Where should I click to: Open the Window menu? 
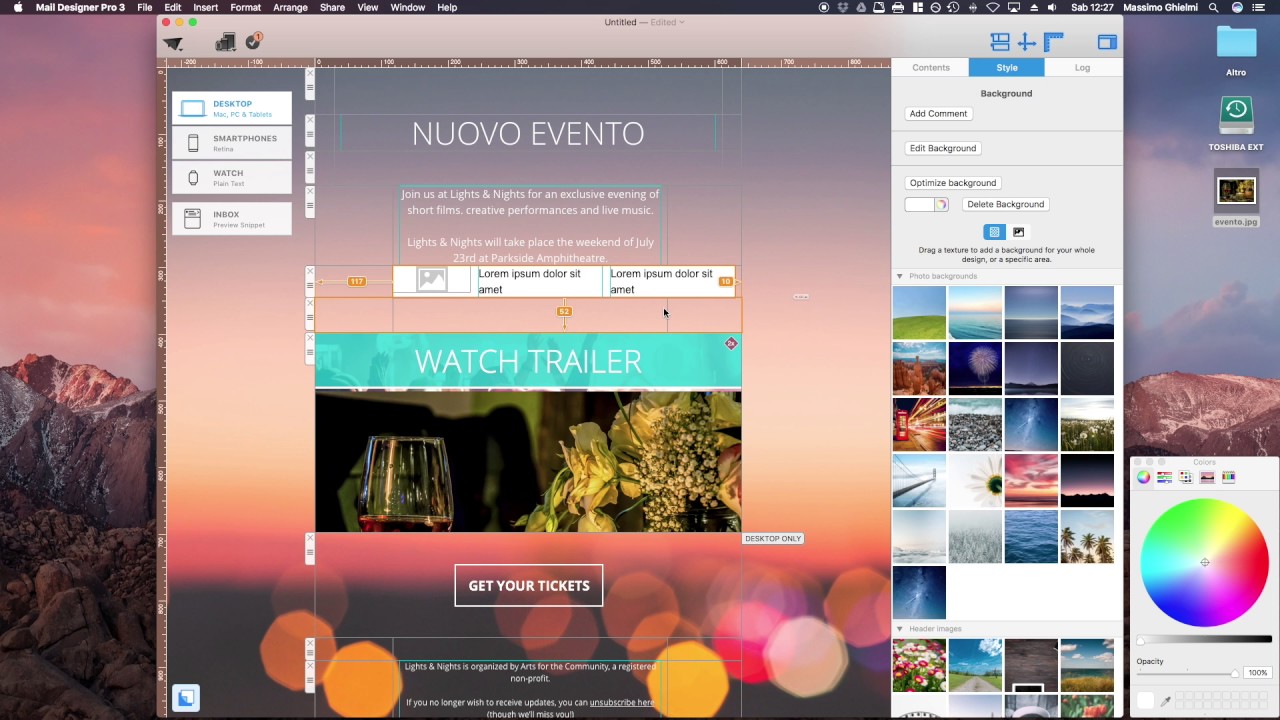[407, 7]
